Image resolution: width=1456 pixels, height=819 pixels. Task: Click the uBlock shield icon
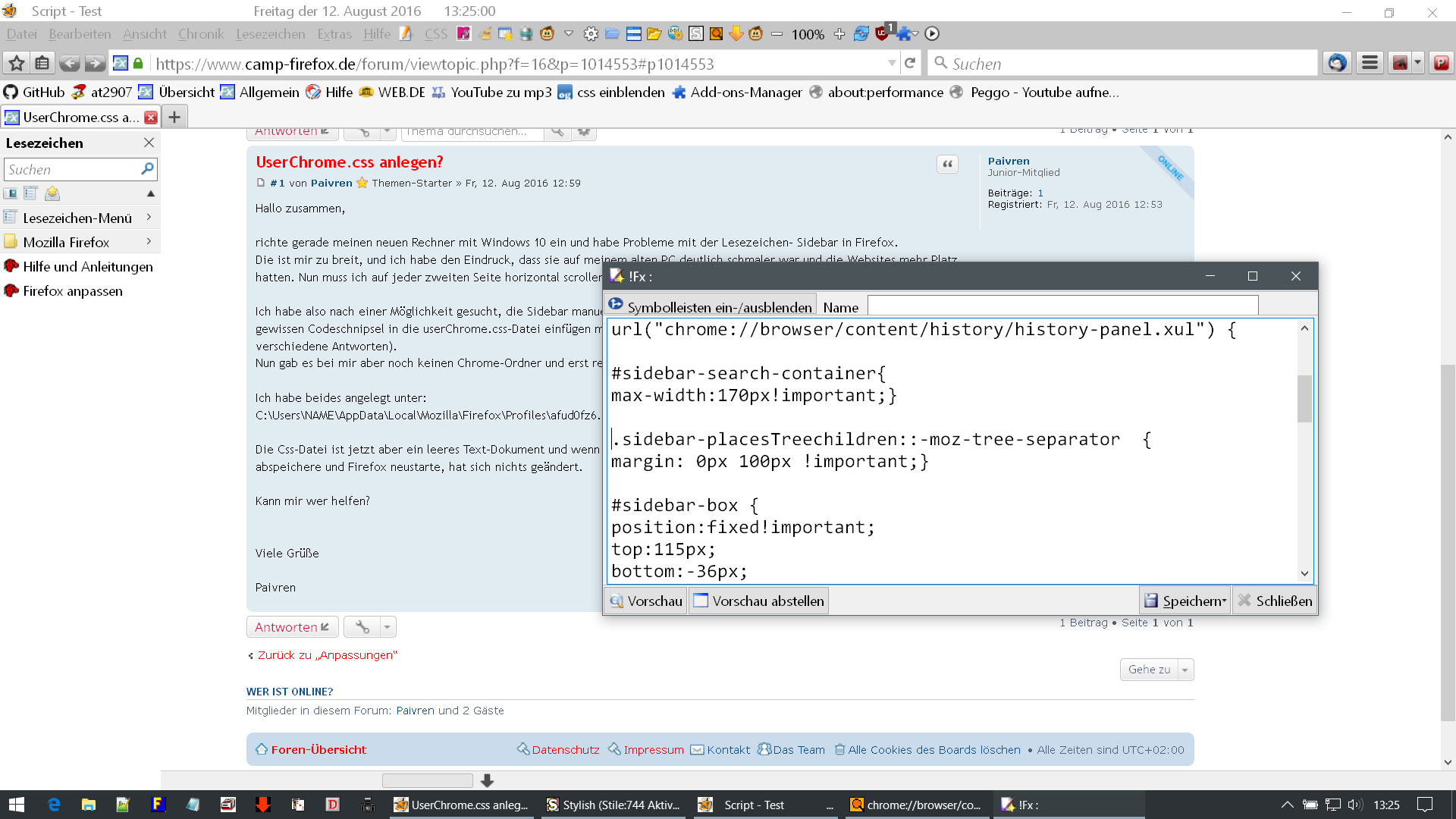(x=881, y=34)
